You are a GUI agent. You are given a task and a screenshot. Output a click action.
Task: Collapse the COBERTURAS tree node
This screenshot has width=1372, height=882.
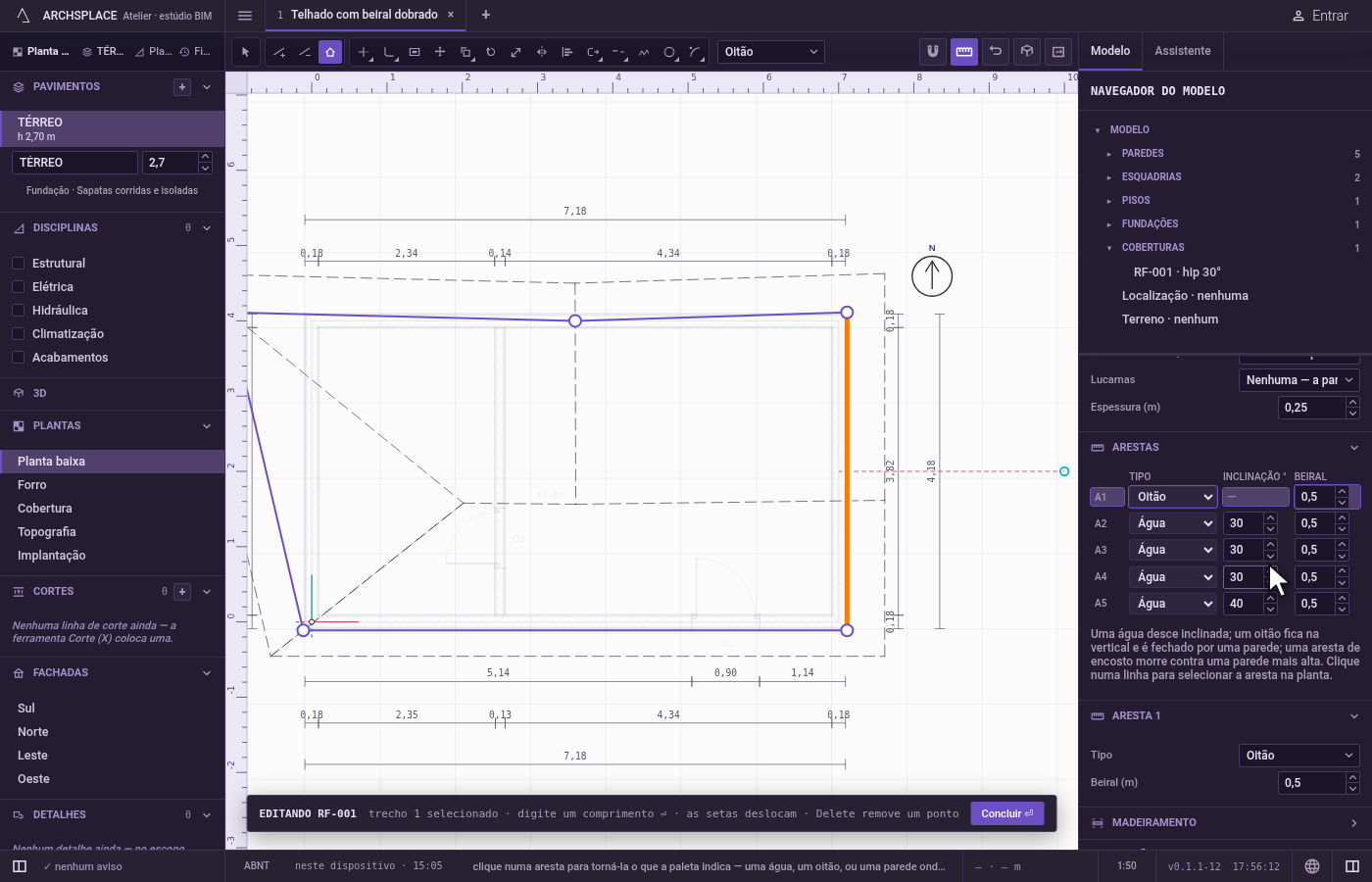click(x=1109, y=248)
